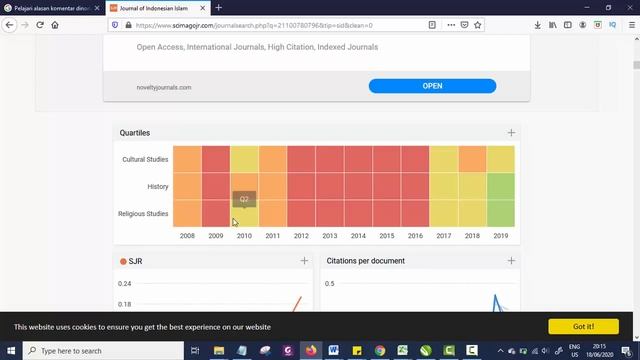Save page to Pocket
The image size is (640, 360).
pos(464,25)
